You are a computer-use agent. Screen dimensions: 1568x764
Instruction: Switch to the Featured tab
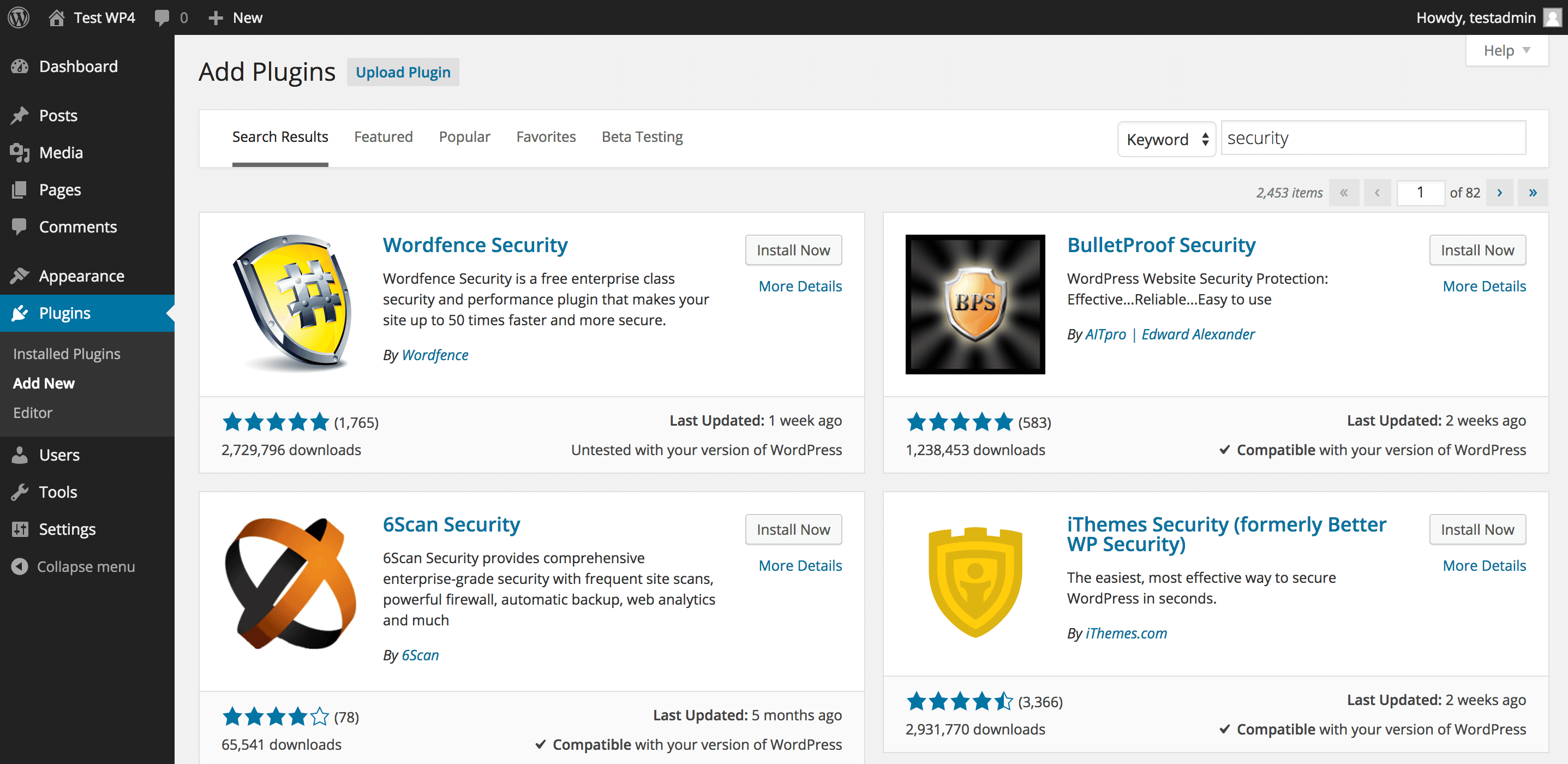pos(384,137)
